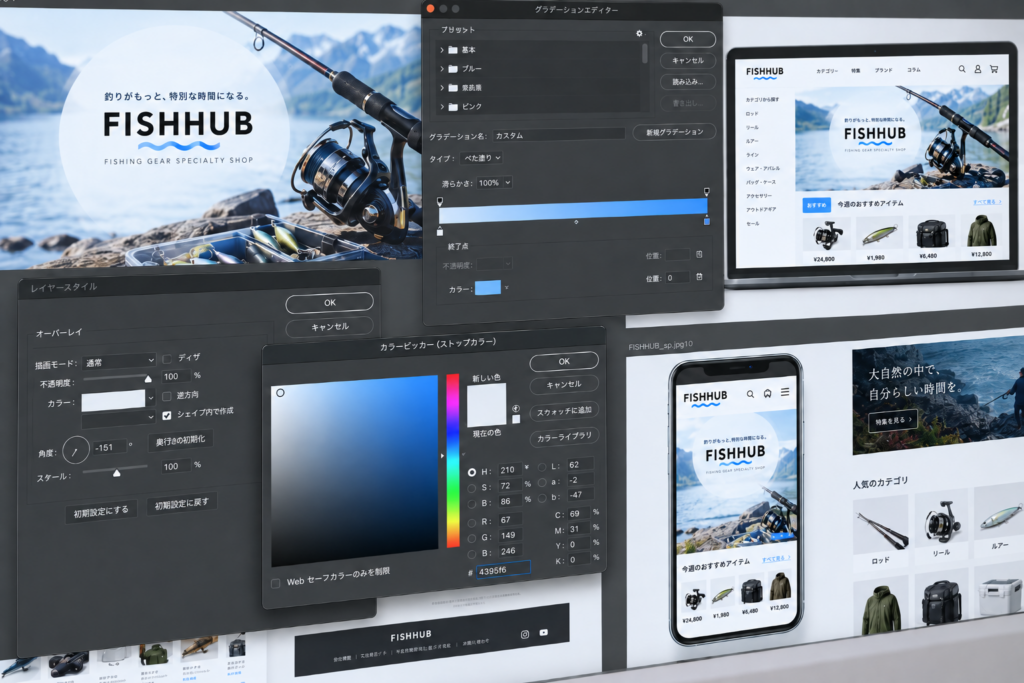
Task: Click the YouTube icon in the FISHHUB footer
Action: [x=543, y=632]
